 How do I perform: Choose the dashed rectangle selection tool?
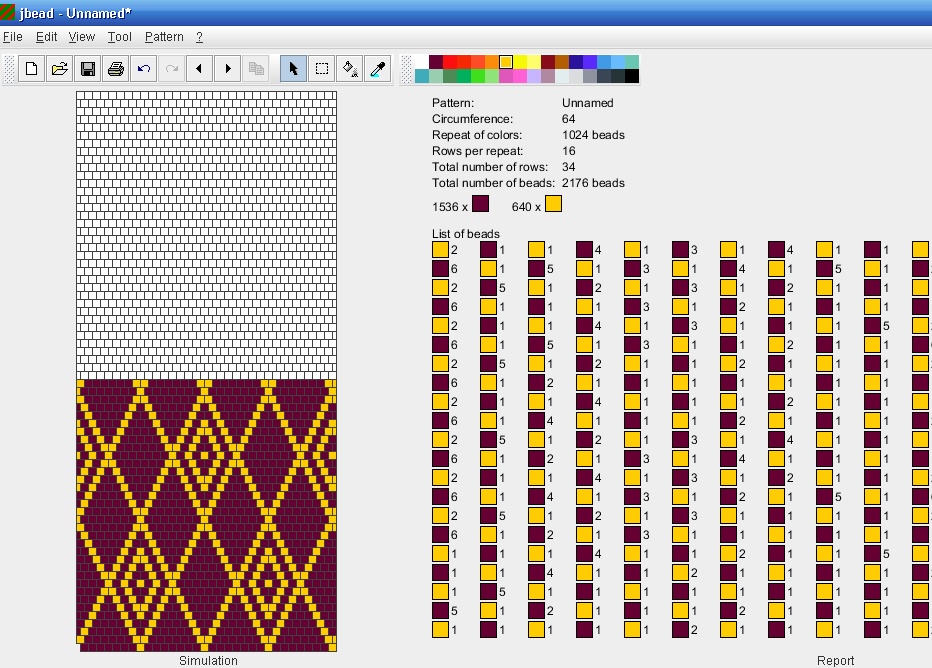click(322, 69)
